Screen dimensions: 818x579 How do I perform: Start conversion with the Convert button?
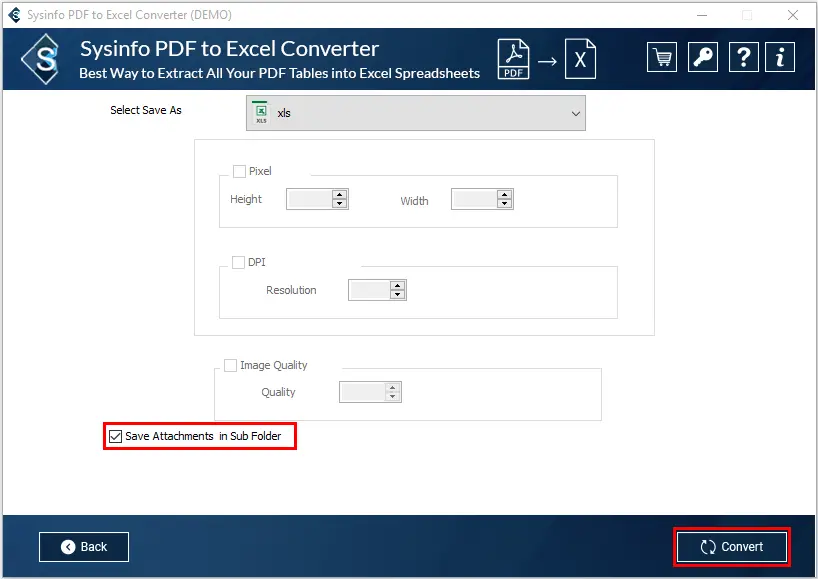pos(732,547)
